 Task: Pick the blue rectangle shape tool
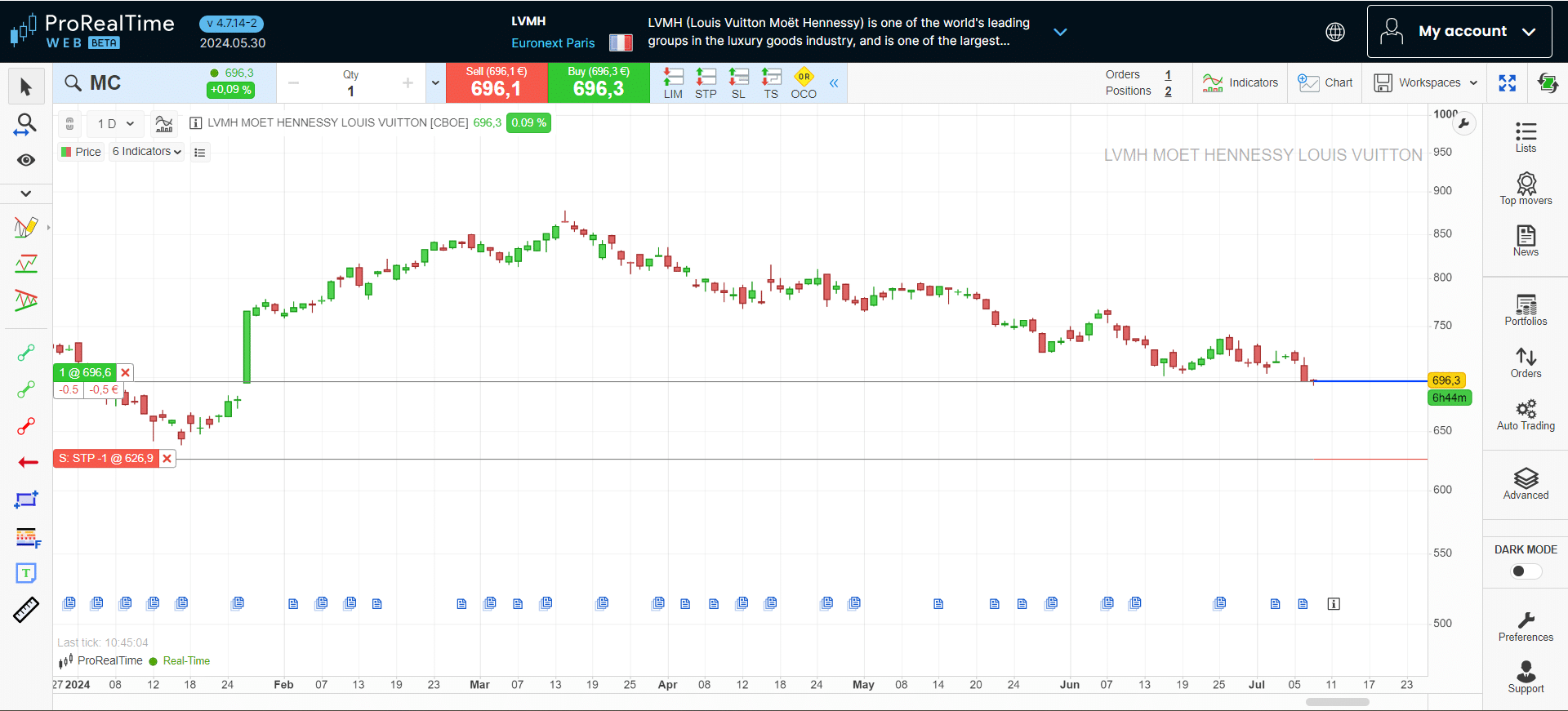(26, 500)
